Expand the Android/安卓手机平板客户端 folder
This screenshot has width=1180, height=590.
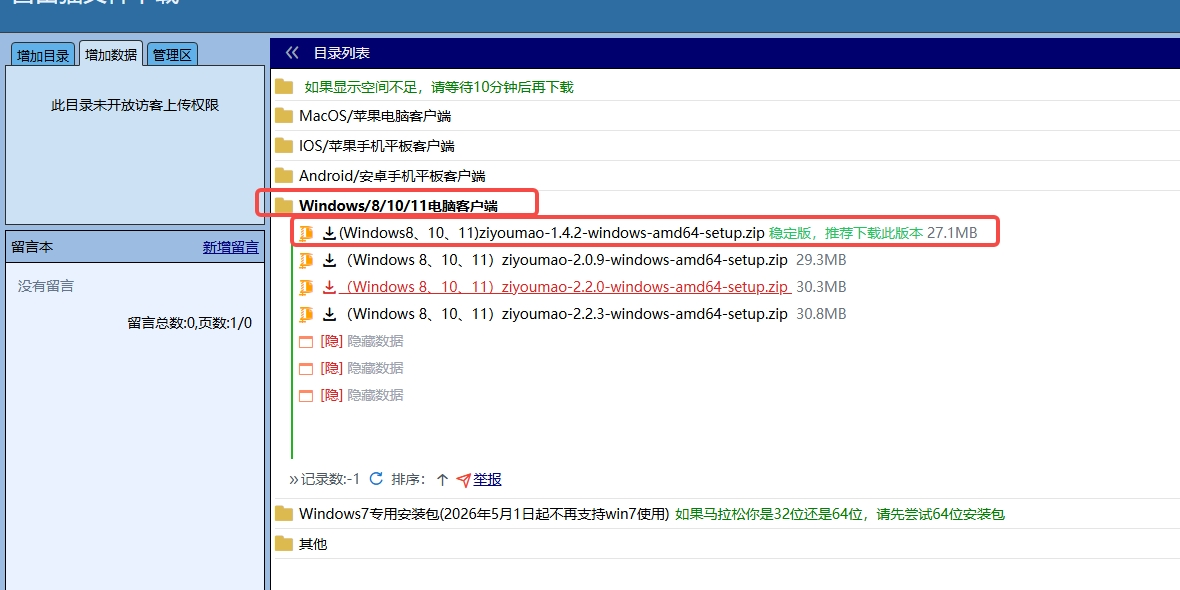point(391,176)
